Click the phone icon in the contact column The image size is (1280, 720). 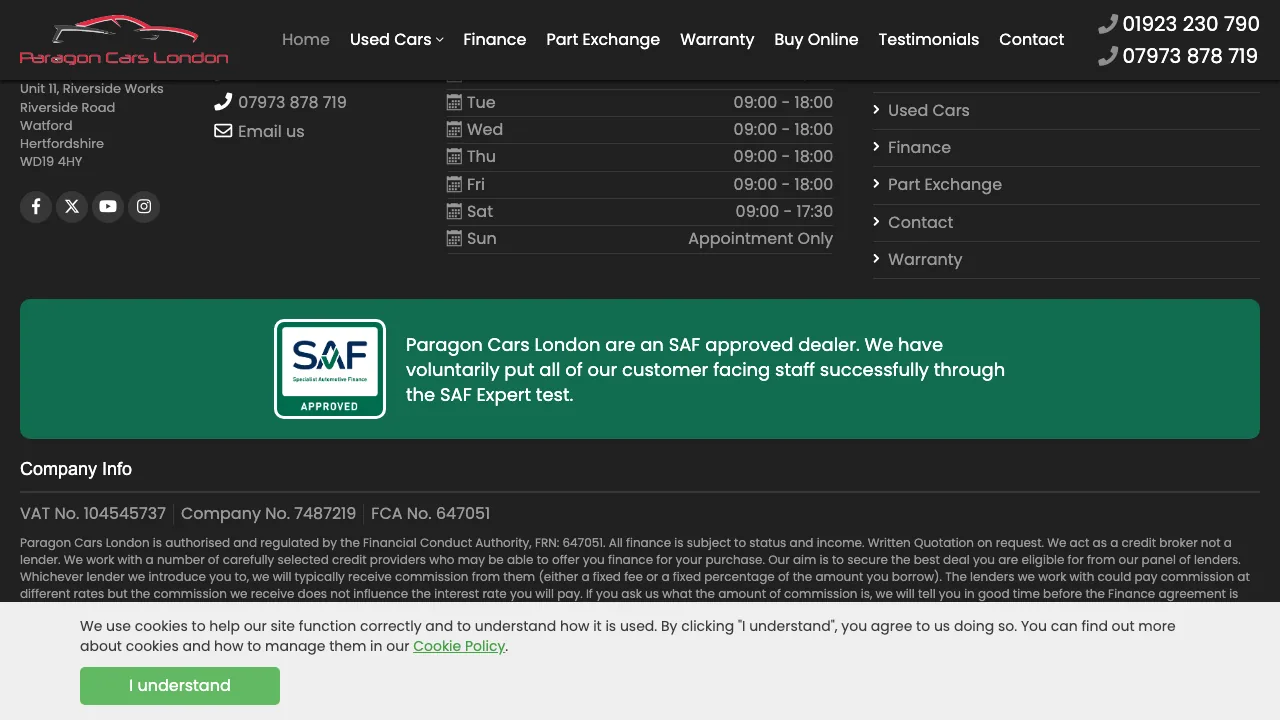tap(223, 101)
